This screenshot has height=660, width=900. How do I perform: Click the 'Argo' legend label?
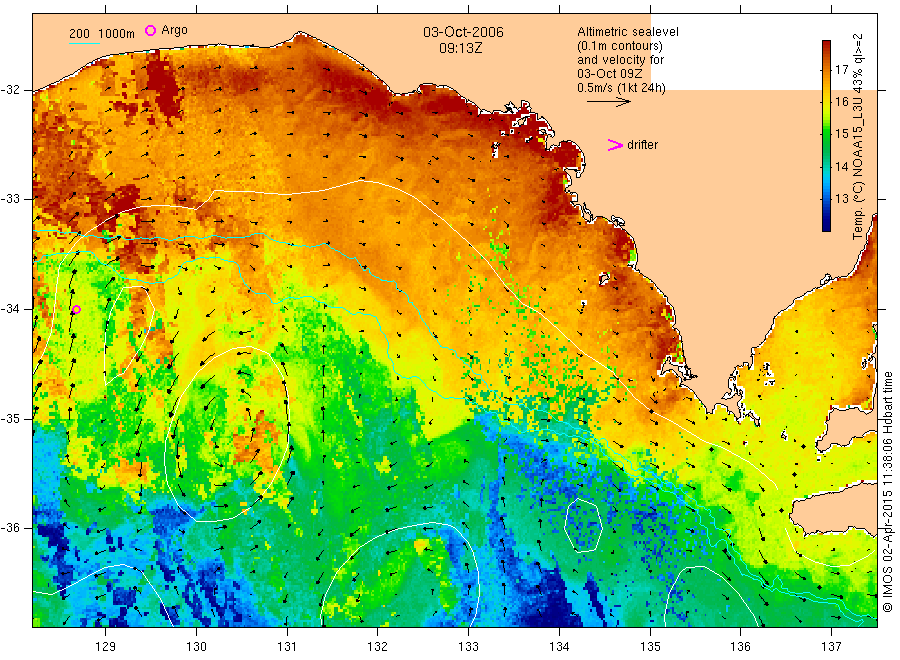174,30
